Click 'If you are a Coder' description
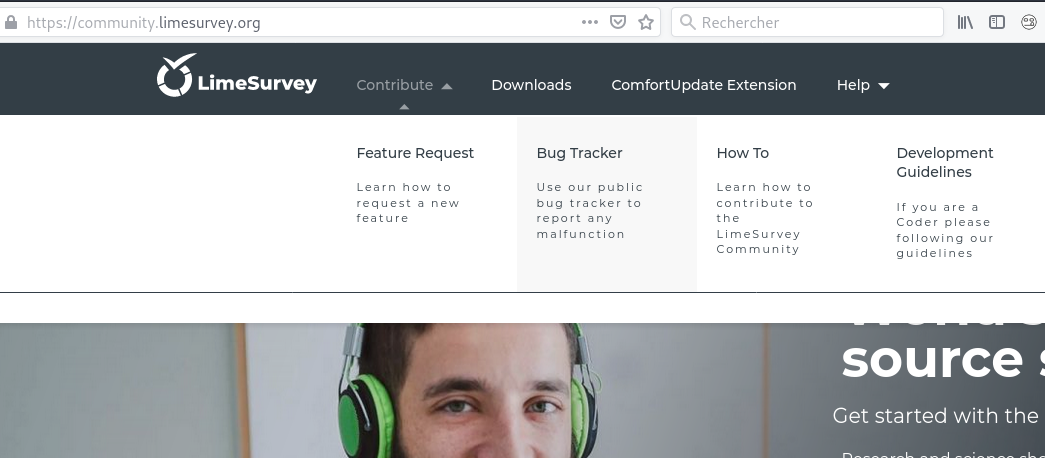 944,230
